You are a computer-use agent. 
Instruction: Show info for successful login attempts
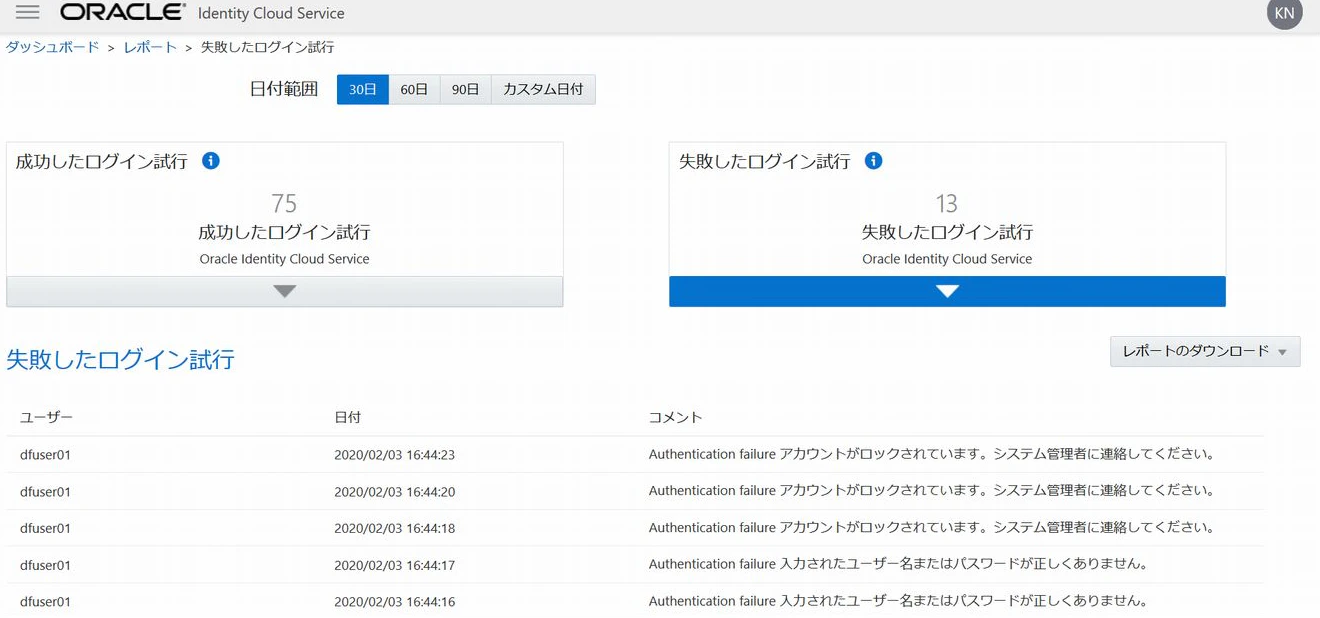click(x=210, y=161)
